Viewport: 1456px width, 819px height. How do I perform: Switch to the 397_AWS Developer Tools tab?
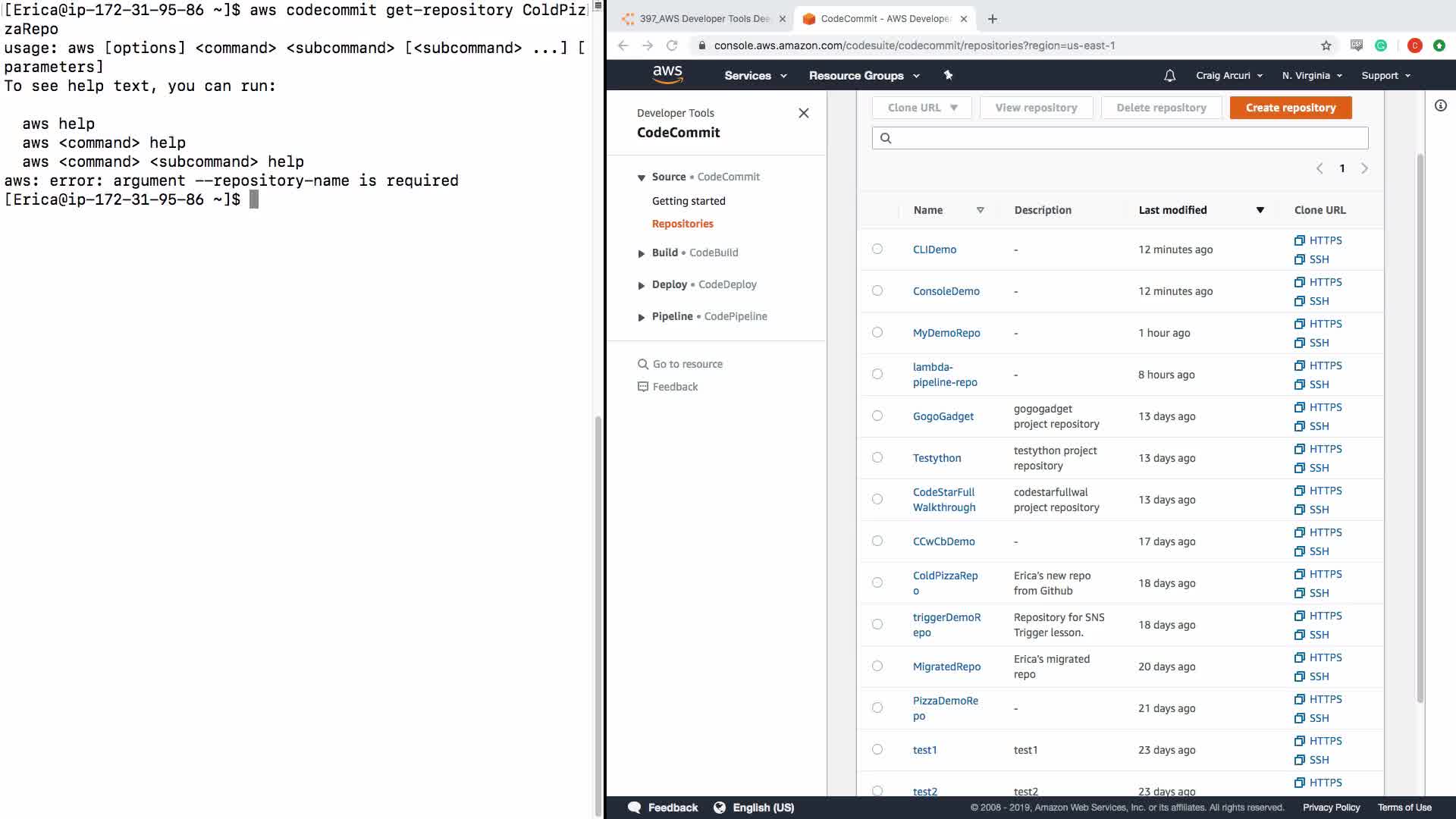coord(703,18)
